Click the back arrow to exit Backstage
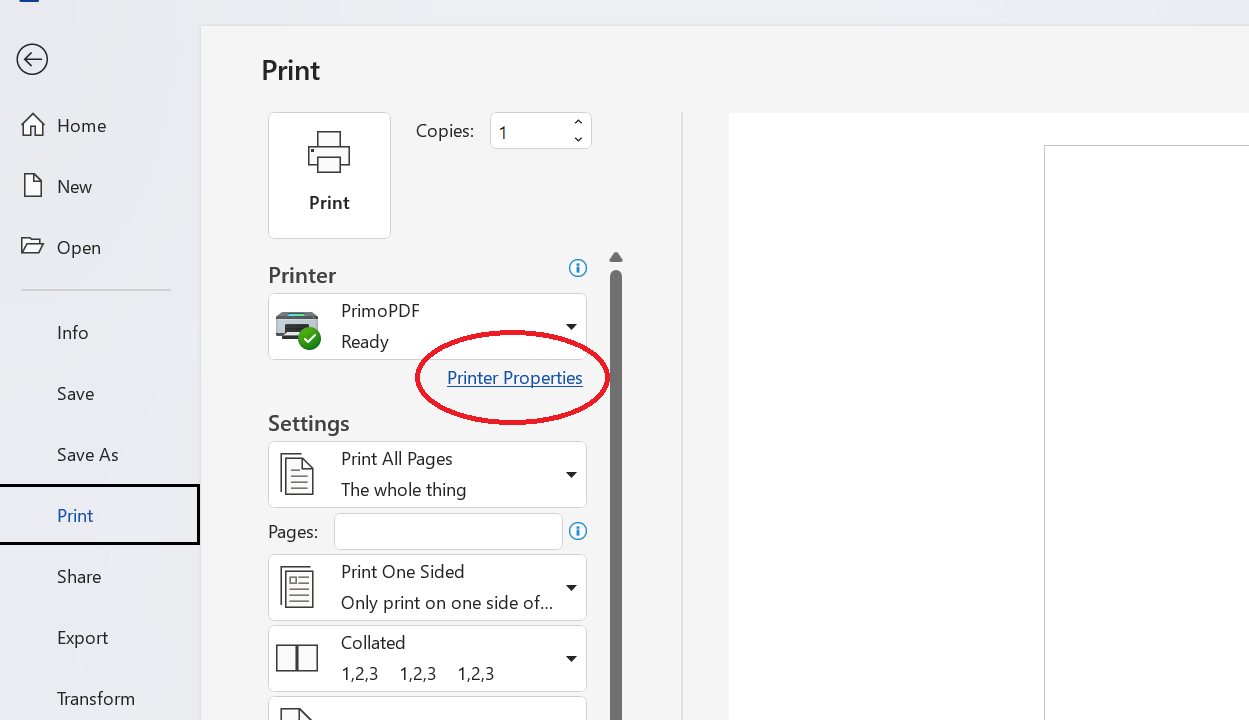This screenshot has height=720, width=1249. tap(32, 59)
